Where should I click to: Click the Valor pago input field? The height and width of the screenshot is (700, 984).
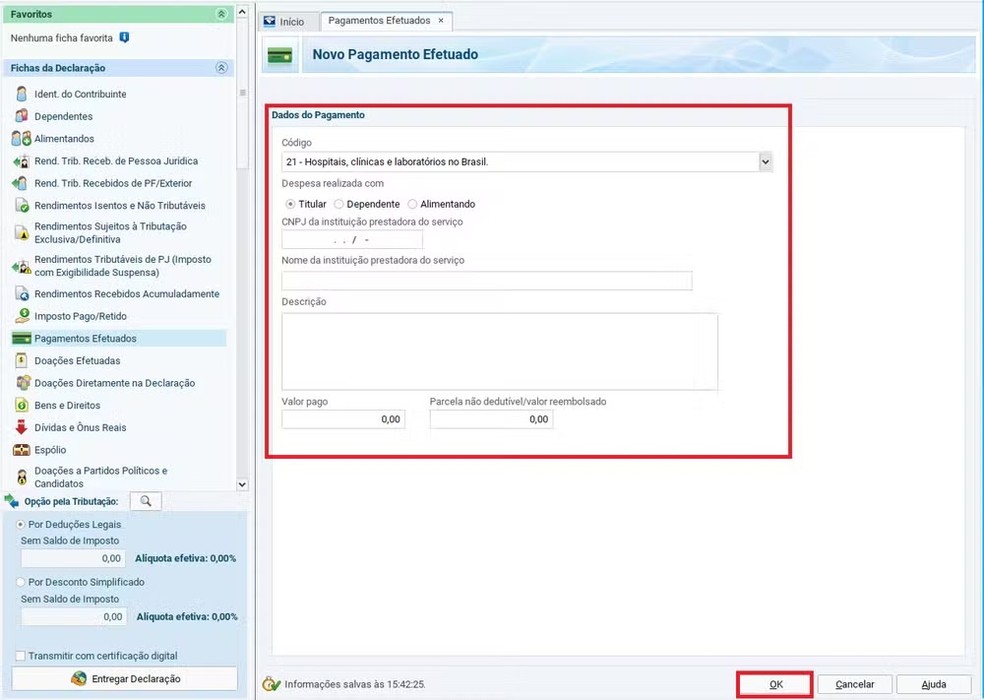pos(343,420)
